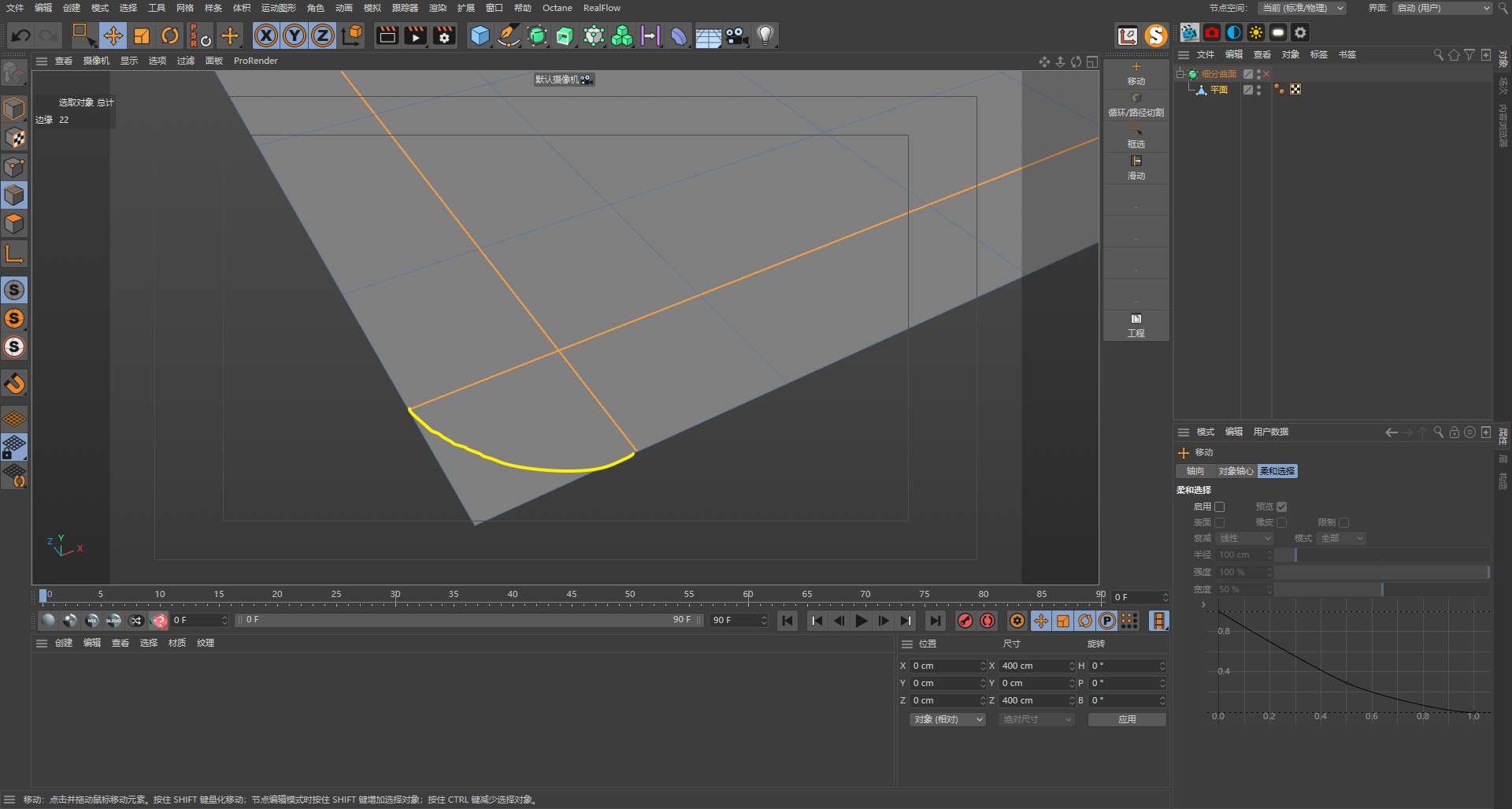Screen dimensions: 1512x809
Task: Open the 节点空间 dropdown
Action: 1302,8
